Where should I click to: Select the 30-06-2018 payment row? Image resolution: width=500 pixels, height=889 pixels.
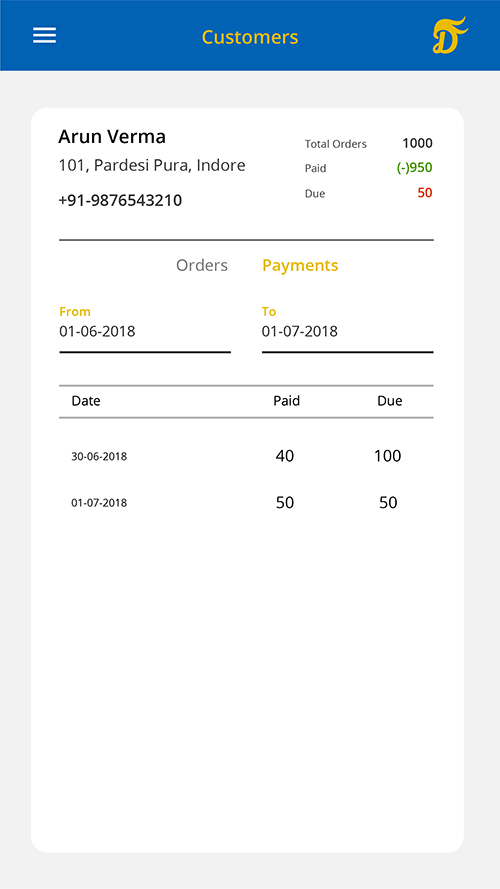coord(246,456)
